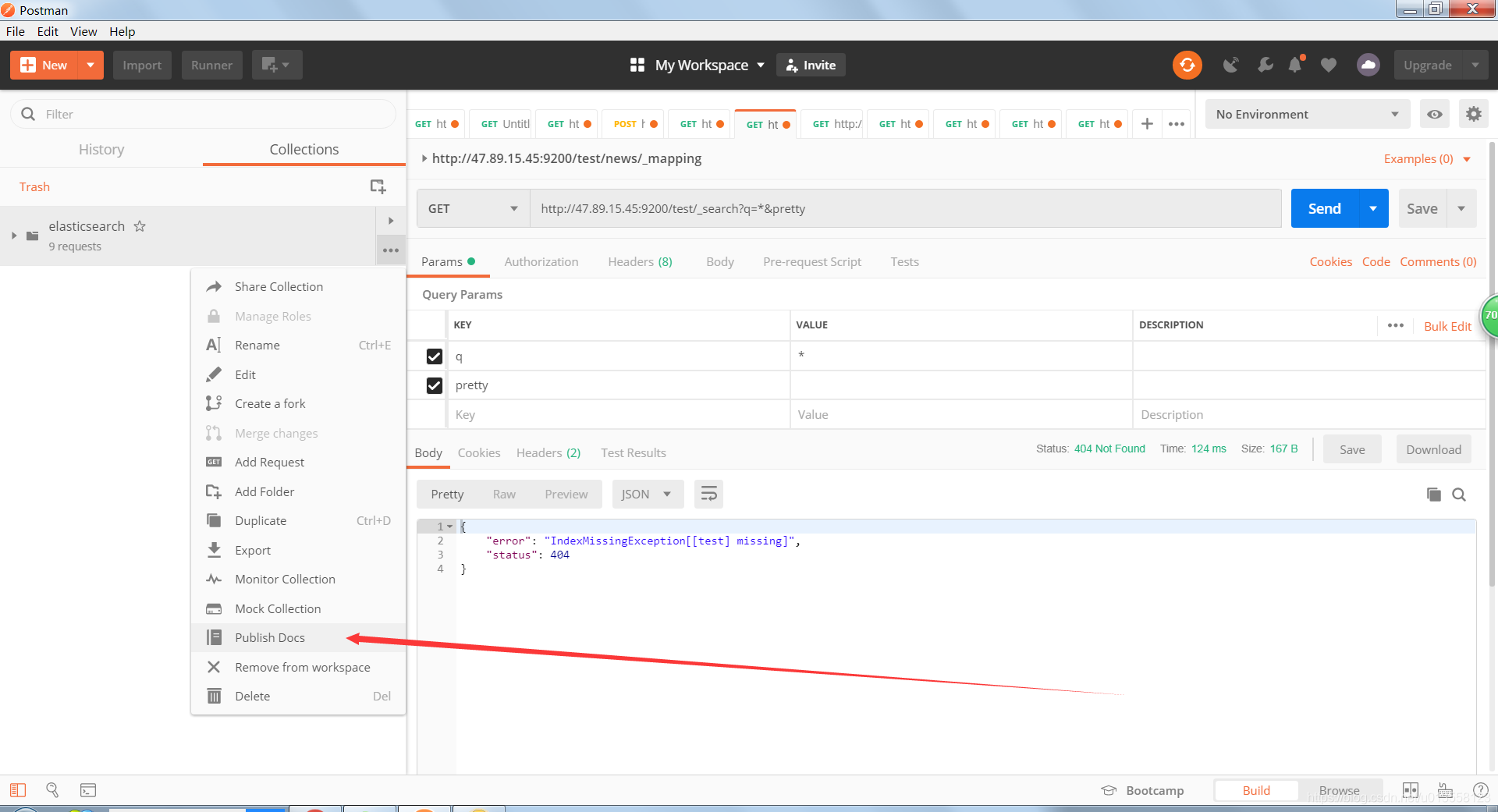Open the Pre-request Script tab

pos(812,261)
